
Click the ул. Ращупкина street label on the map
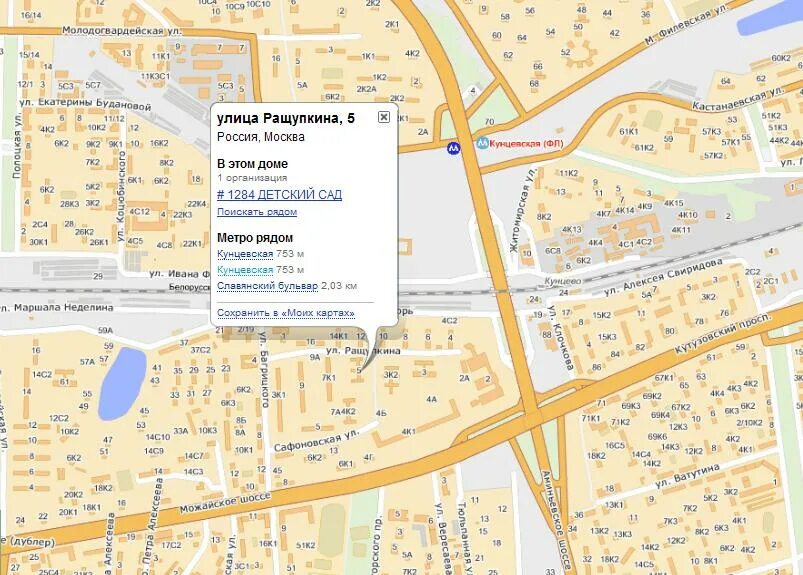click(363, 351)
